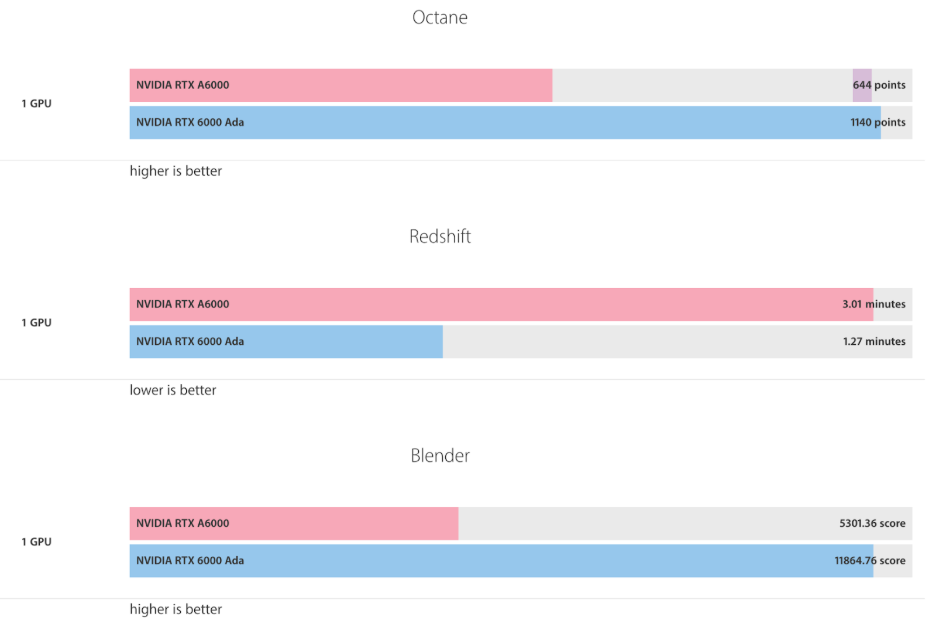Click "higher is better" under the Octane chart

176,171
